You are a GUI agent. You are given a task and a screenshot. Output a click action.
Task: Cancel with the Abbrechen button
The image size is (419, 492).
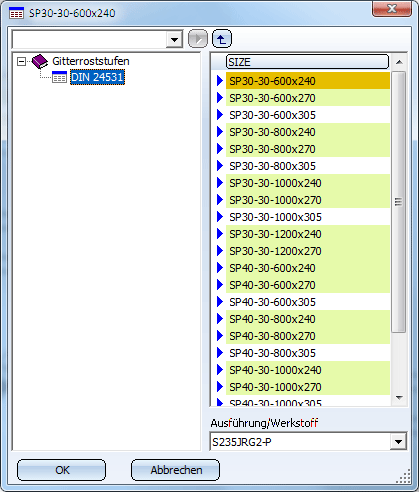click(176, 470)
